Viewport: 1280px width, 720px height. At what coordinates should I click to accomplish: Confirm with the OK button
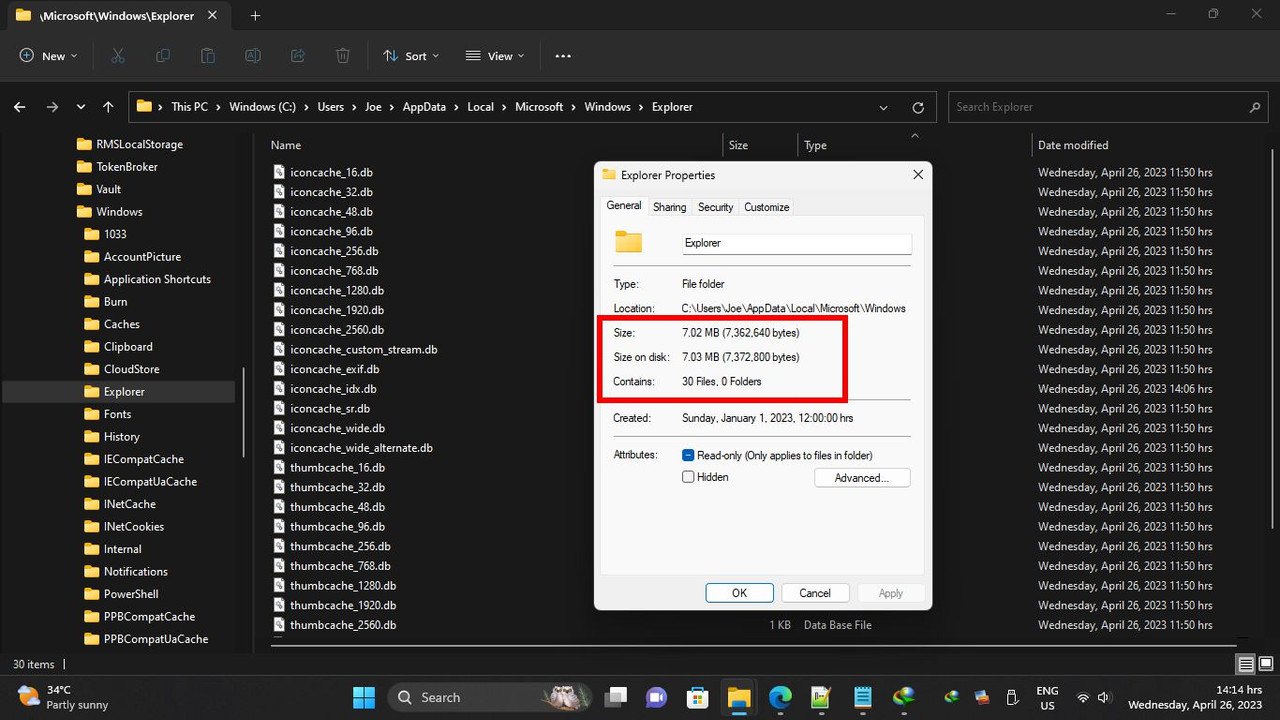click(739, 592)
